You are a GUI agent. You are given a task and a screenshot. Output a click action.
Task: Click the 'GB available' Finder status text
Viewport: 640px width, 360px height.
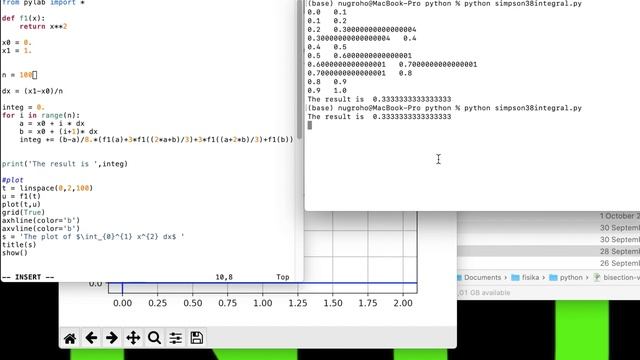click(x=484, y=293)
